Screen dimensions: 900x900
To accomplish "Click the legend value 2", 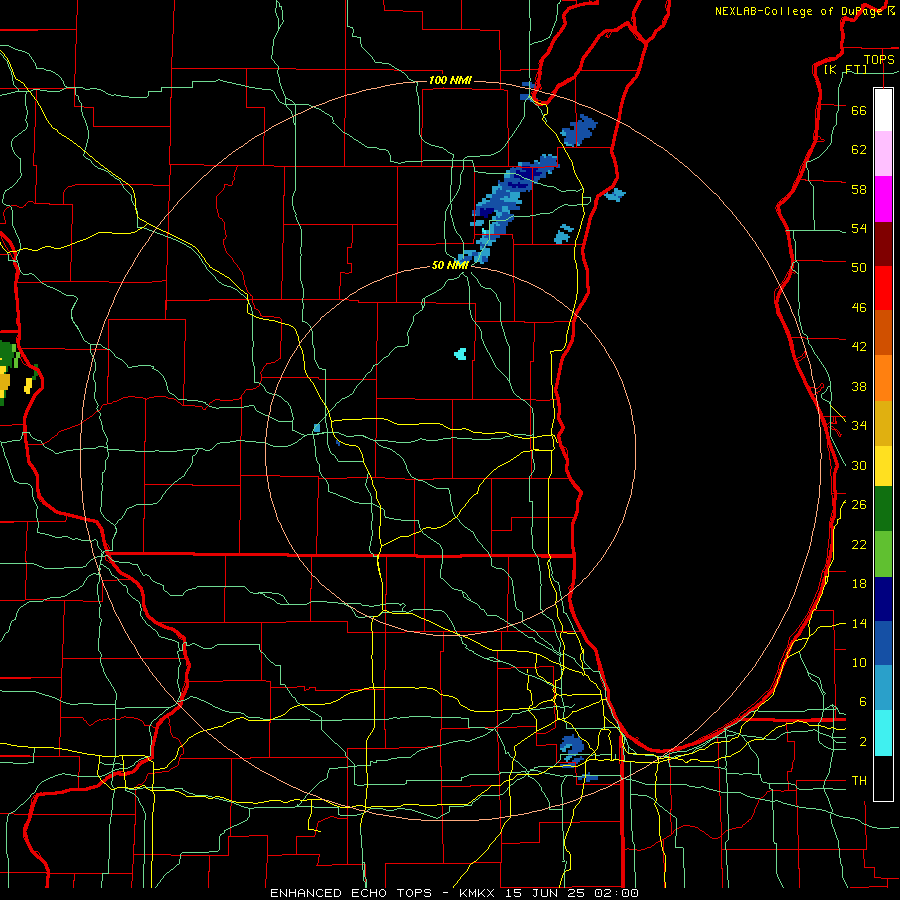I will tap(862, 742).
